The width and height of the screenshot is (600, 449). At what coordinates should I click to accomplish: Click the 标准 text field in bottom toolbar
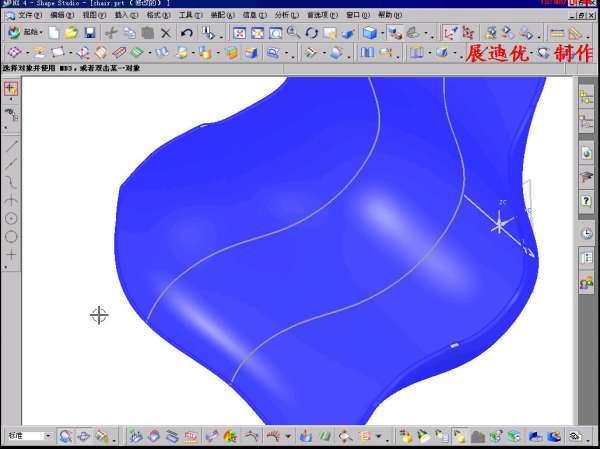pos(25,436)
